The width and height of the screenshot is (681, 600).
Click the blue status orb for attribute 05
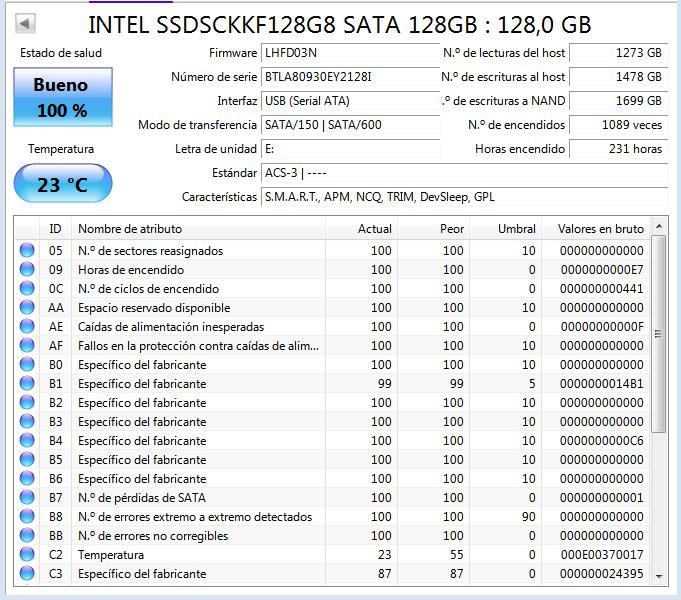(x=27, y=250)
